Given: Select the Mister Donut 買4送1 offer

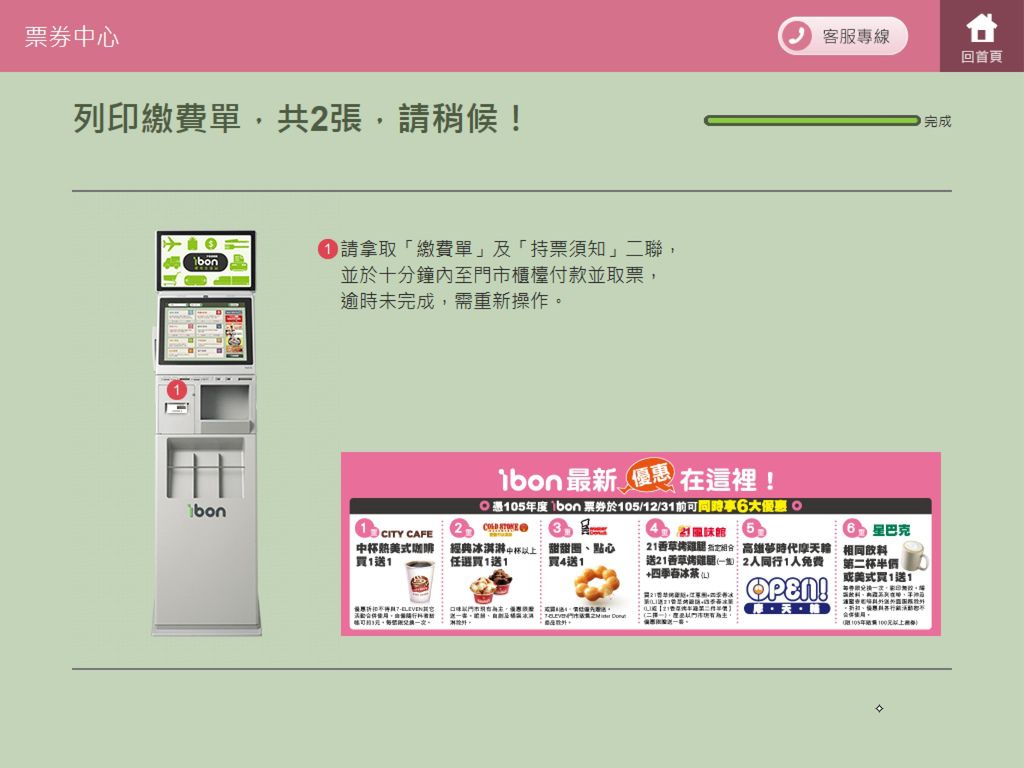Looking at the screenshot, I should 588,572.
